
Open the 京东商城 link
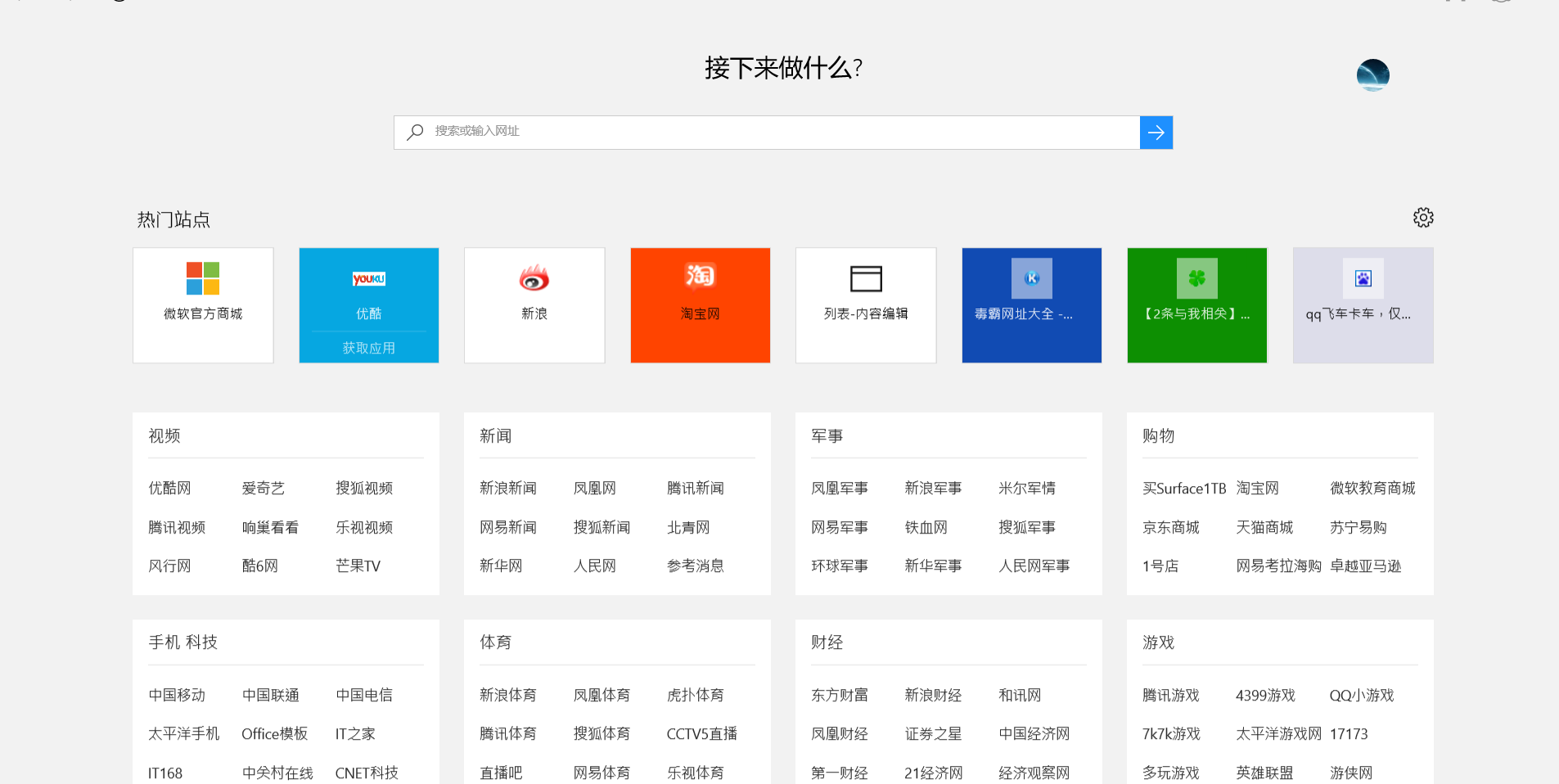tap(1171, 528)
